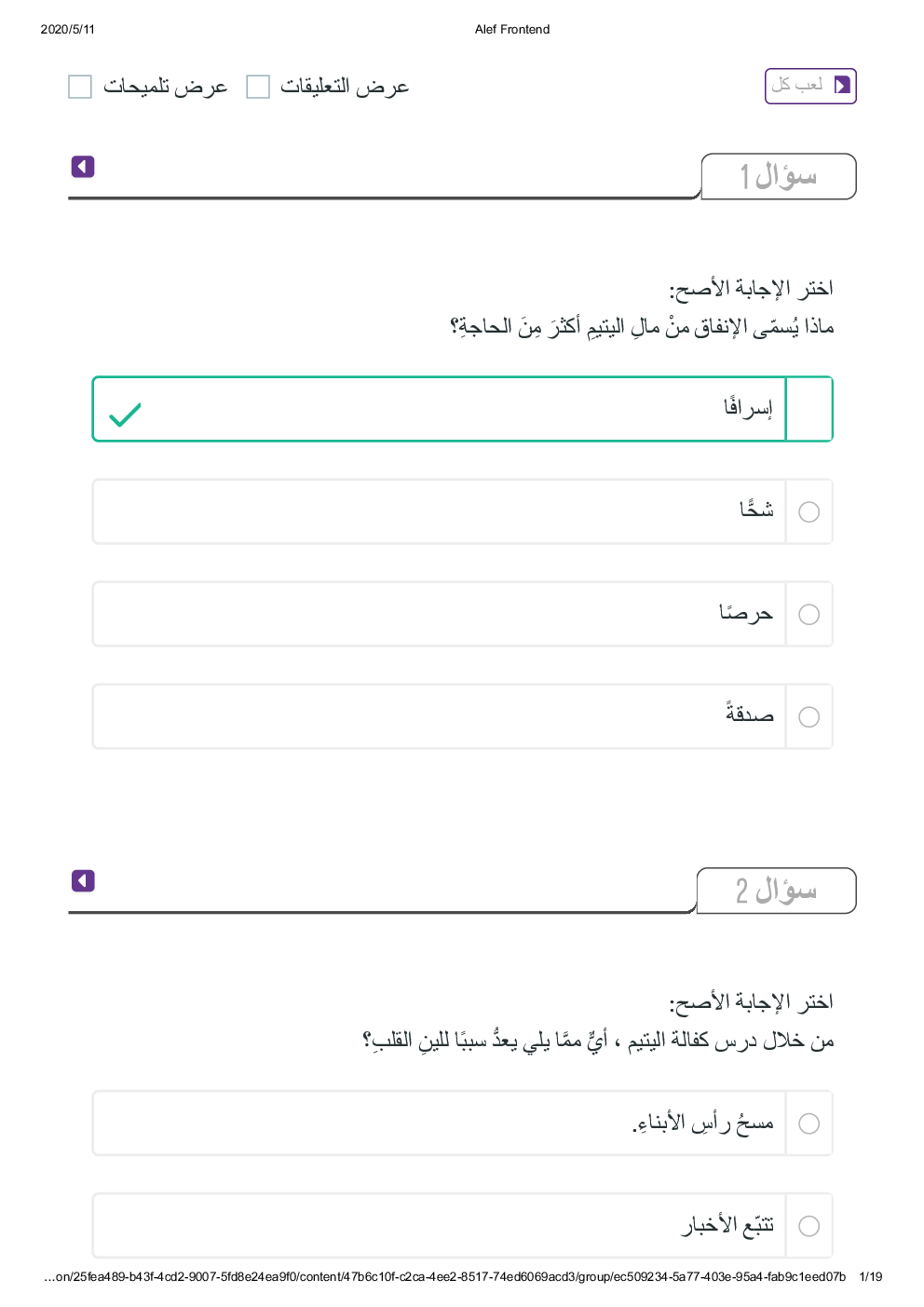Image resolution: width=924 pixels, height=1307 pixels.
Task: Click the عرض التعليقات label text
Action: (x=345, y=87)
